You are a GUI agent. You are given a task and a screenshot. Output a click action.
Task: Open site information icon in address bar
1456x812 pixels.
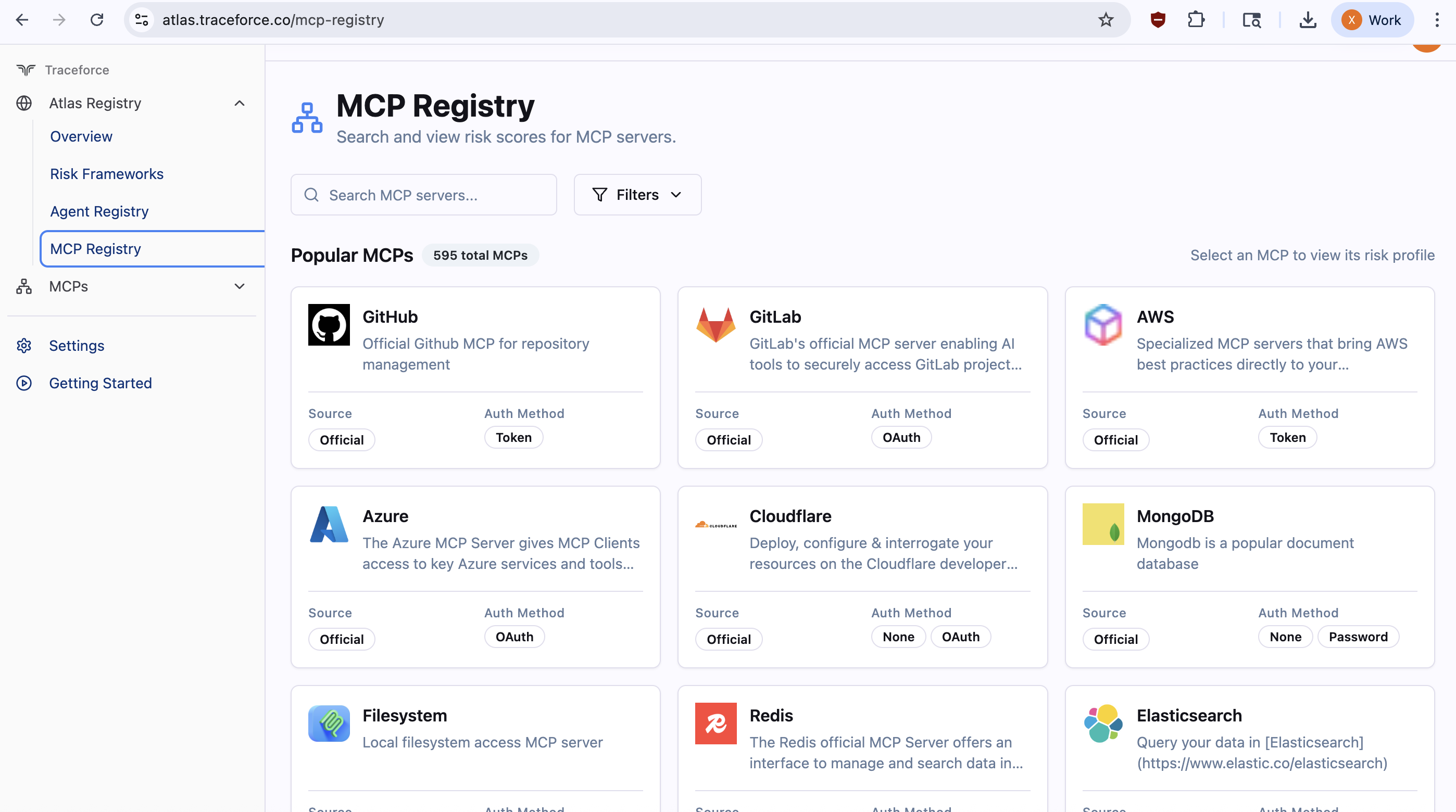click(x=141, y=20)
